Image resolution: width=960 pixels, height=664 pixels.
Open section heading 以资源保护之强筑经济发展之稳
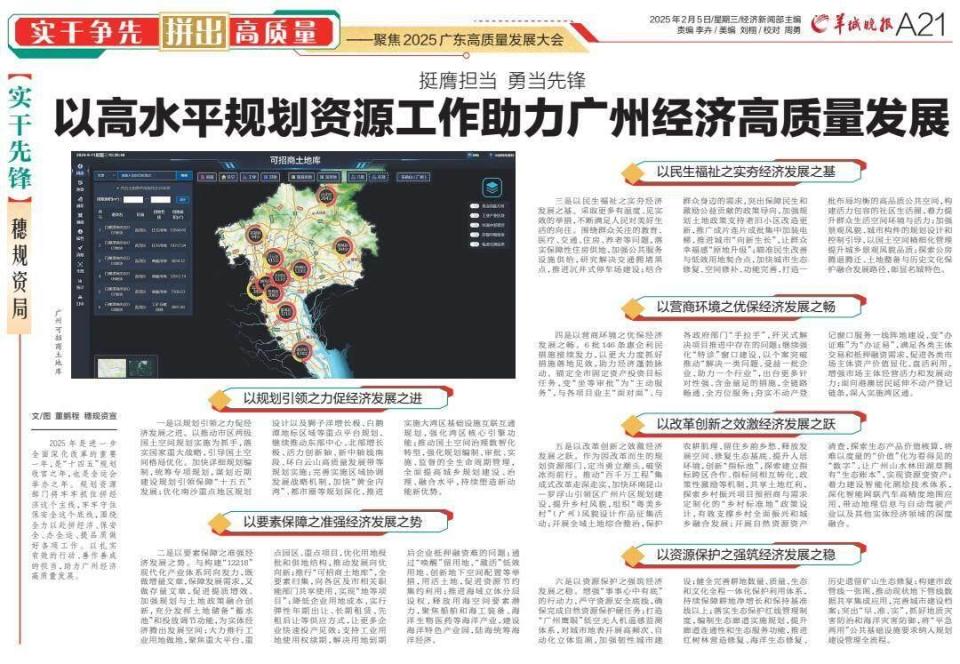click(746, 554)
